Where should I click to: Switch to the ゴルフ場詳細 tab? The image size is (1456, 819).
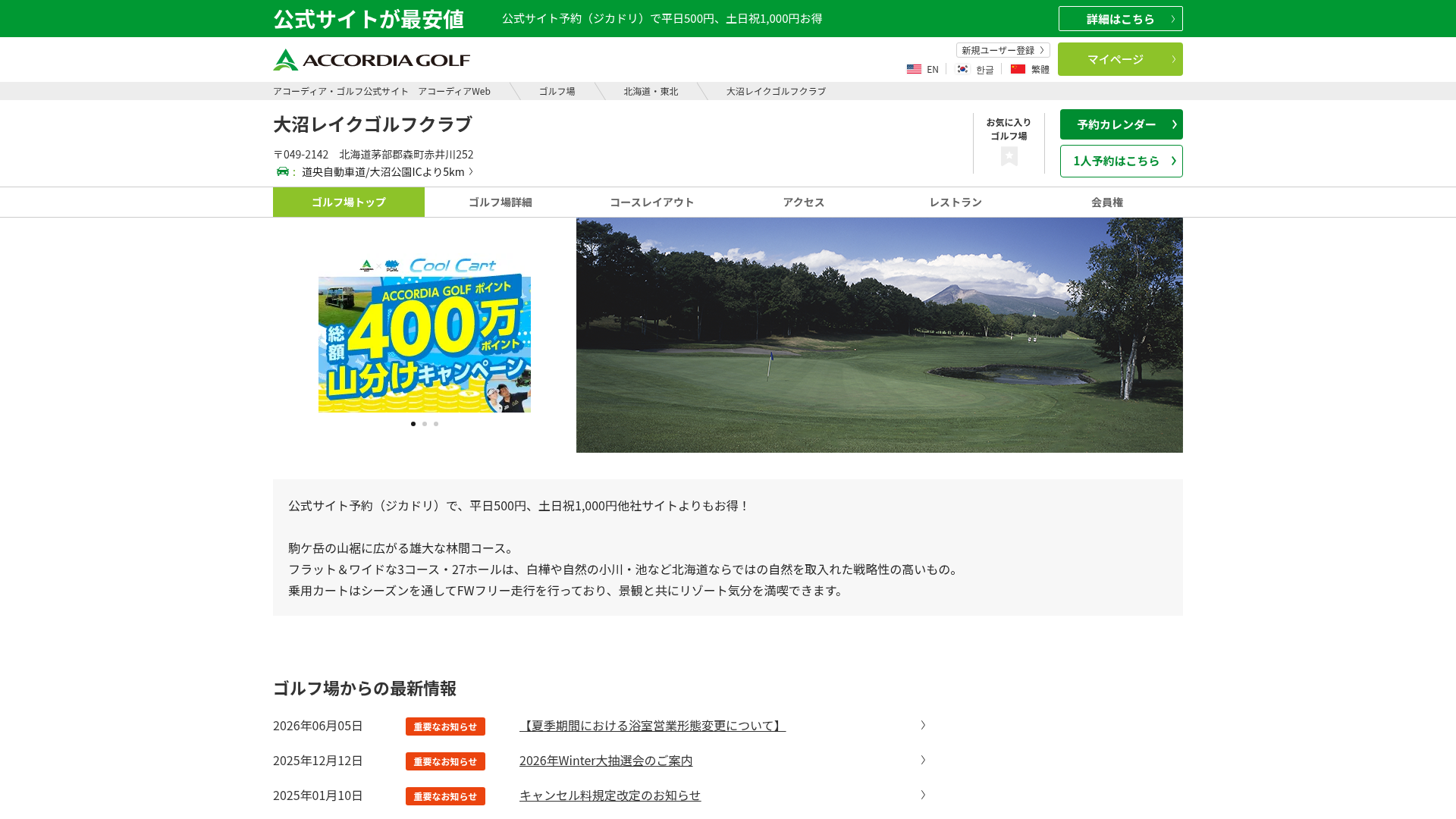point(500,202)
